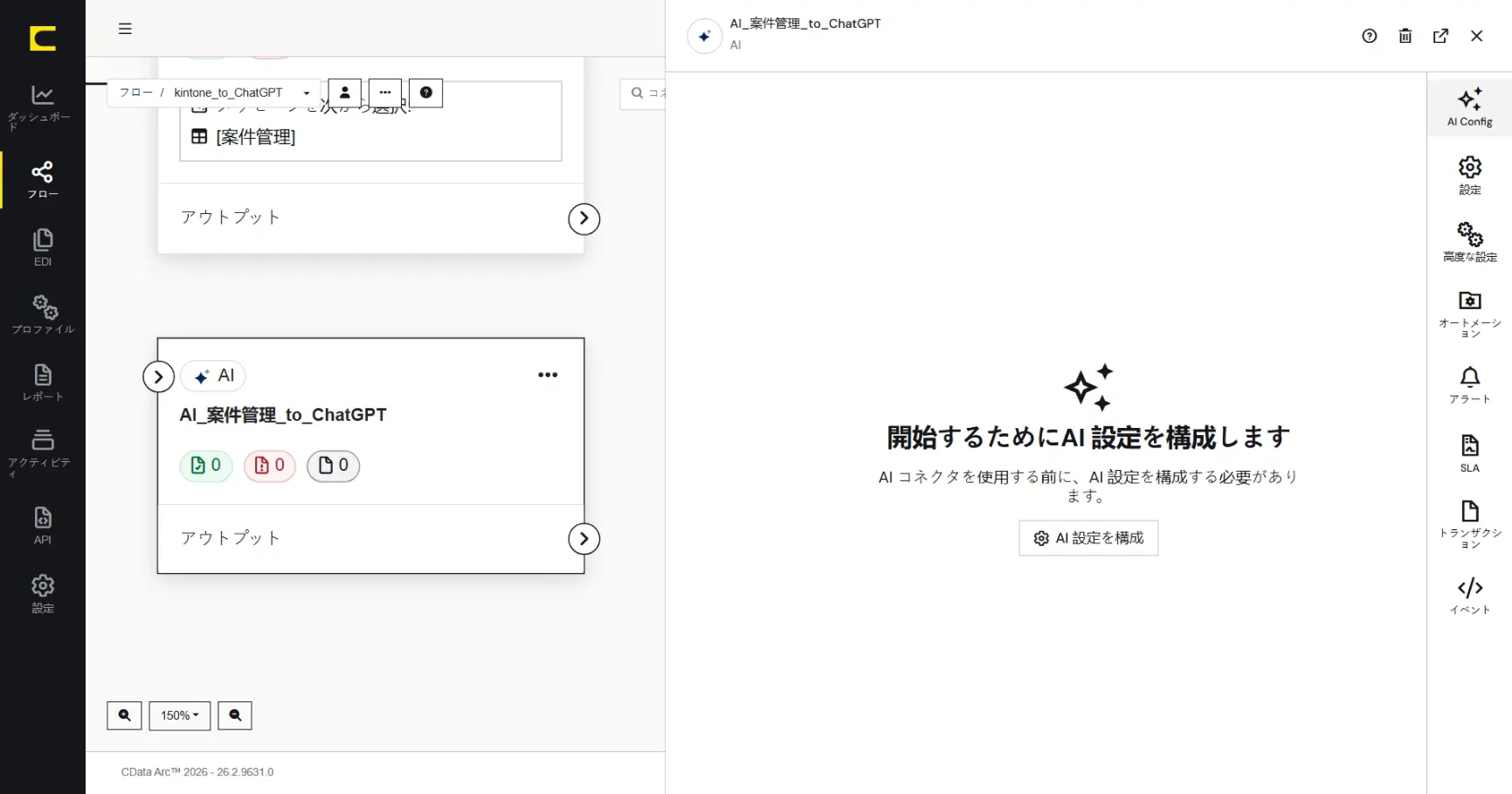
Task: Select the SLA tab
Action: [x=1469, y=453]
